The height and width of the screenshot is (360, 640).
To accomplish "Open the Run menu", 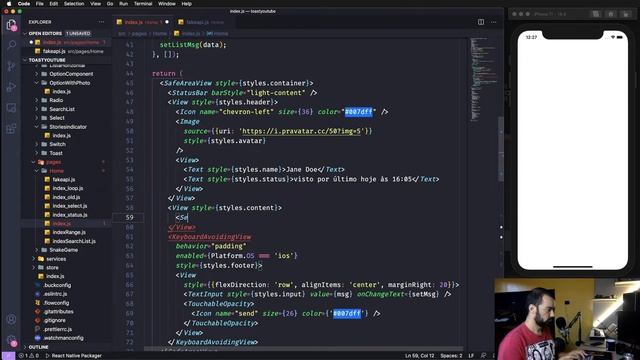I will click(123, 4).
